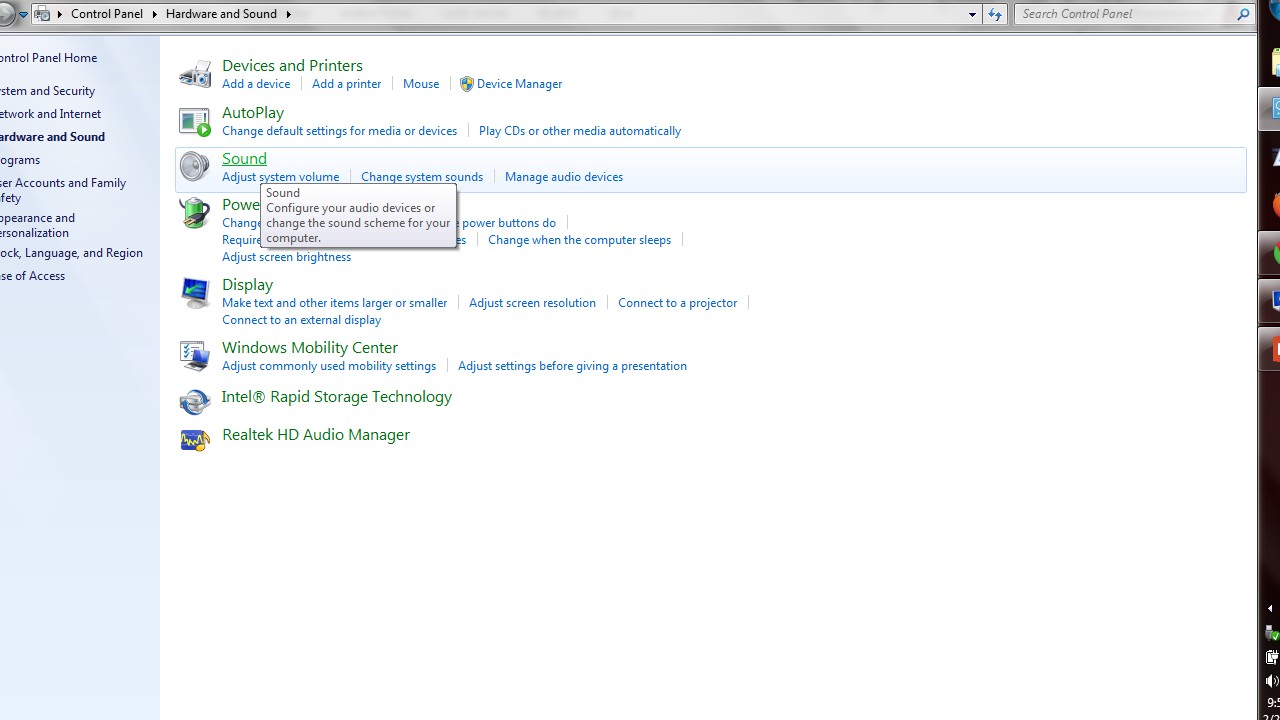Screen dimensions: 1280x720
Task: Expand the arrow after Control Panel breadcrumb
Action: click(x=155, y=14)
